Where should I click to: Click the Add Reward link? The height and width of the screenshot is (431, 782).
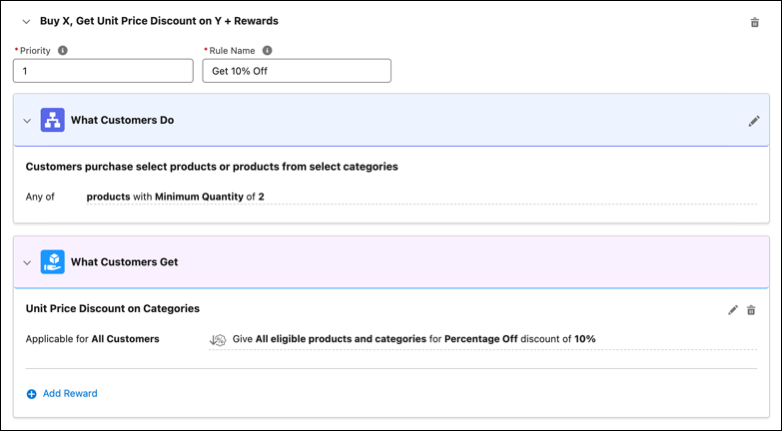tap(70, 394)
